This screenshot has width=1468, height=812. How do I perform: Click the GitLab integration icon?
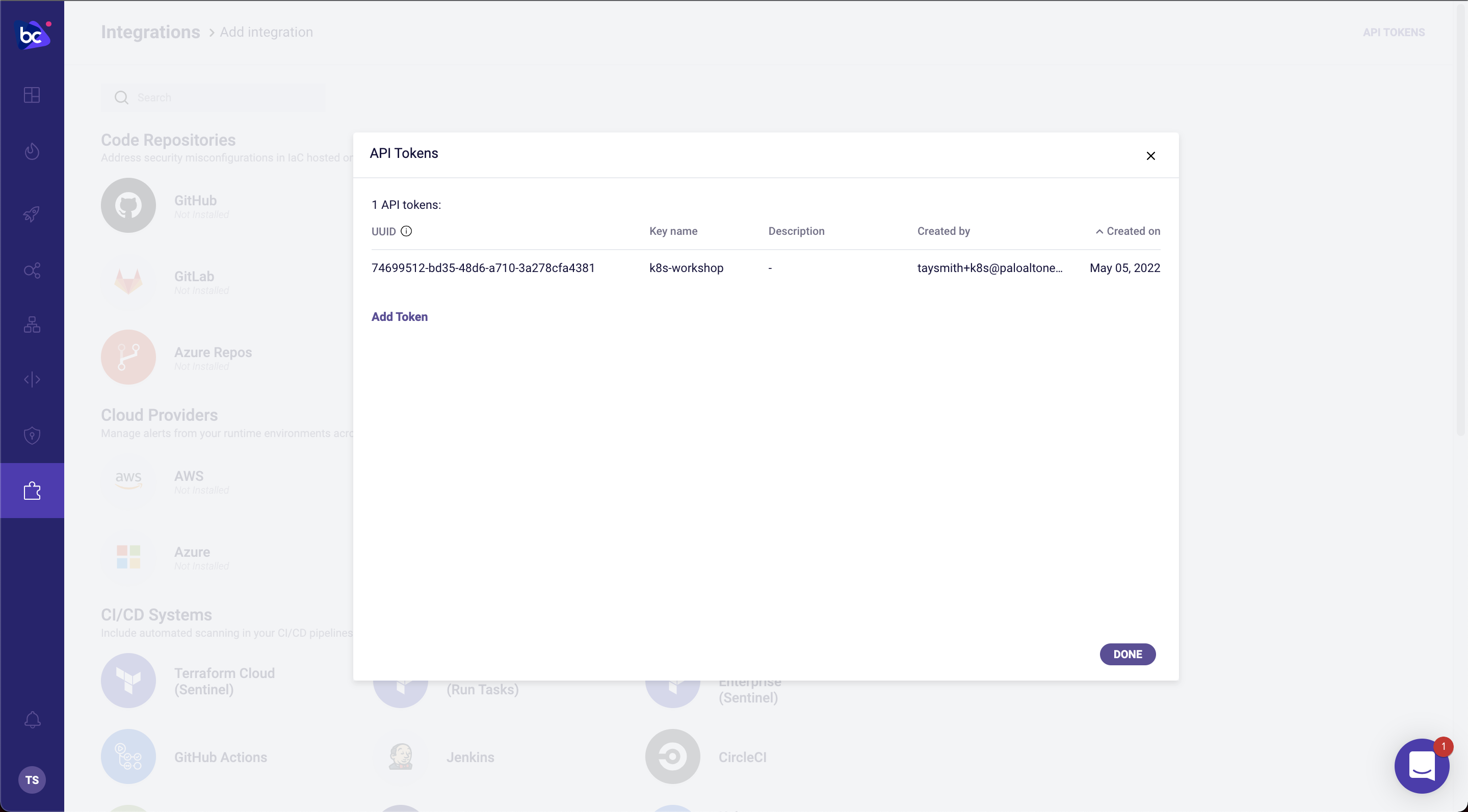[x=128, y=281]
